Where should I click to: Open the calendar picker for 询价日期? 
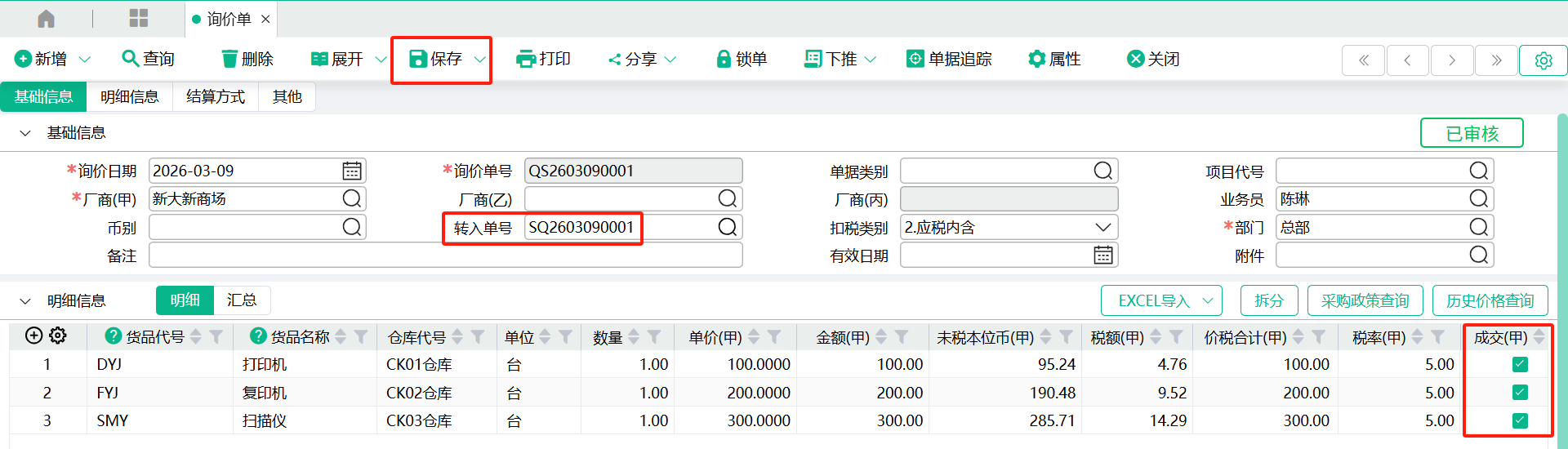(352, 171)
